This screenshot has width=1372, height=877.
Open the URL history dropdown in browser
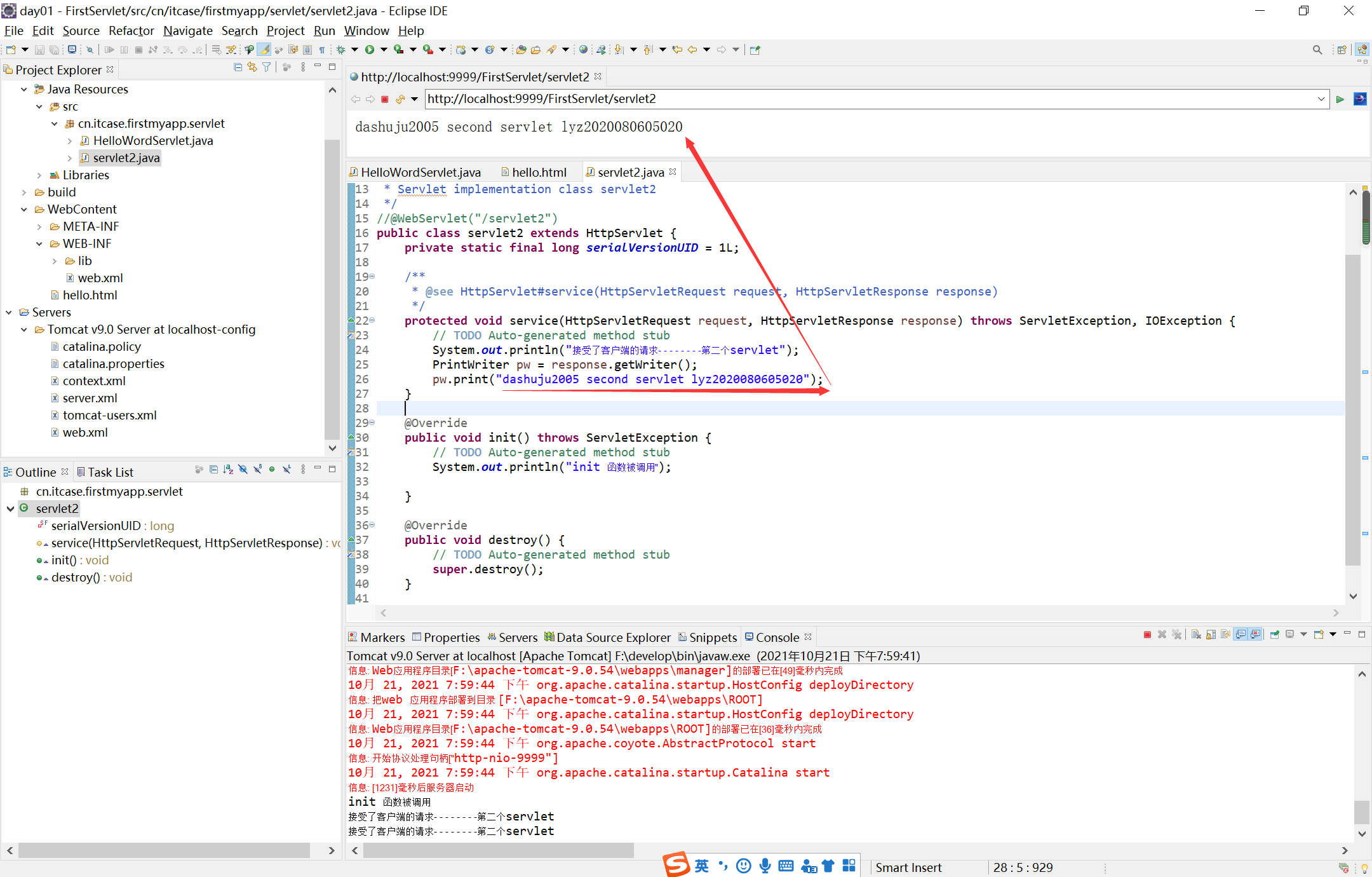point(1321,99)
